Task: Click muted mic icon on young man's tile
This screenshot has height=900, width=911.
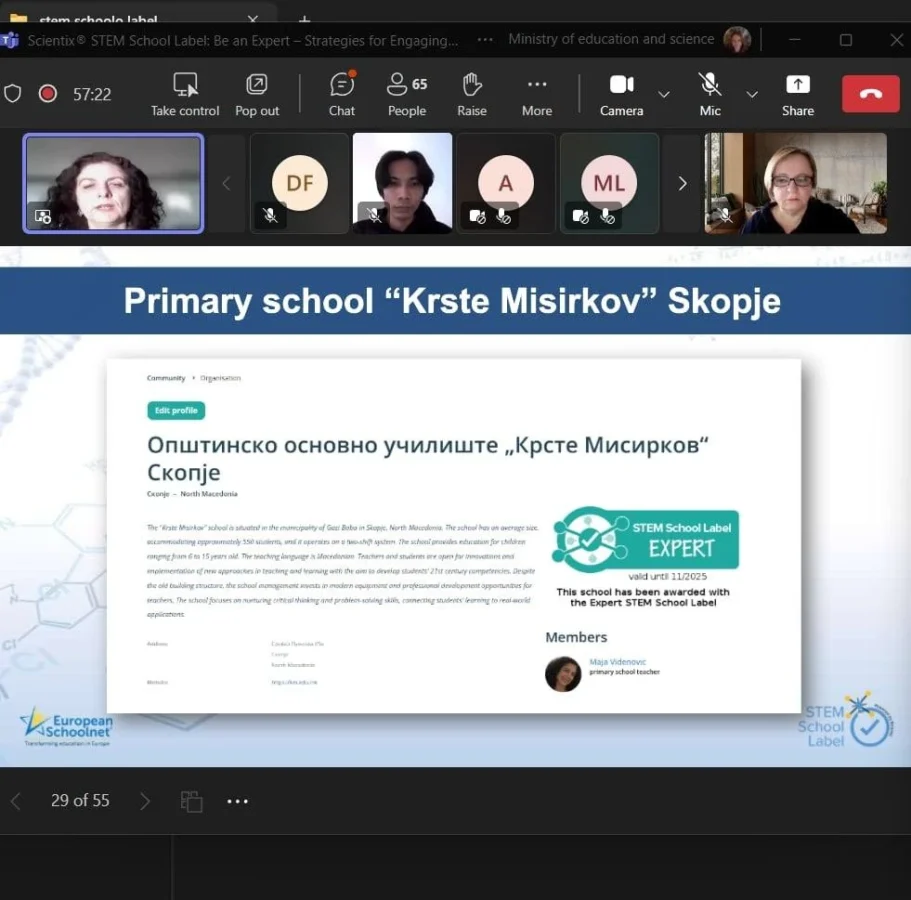Action: click(x=374, y=216)
